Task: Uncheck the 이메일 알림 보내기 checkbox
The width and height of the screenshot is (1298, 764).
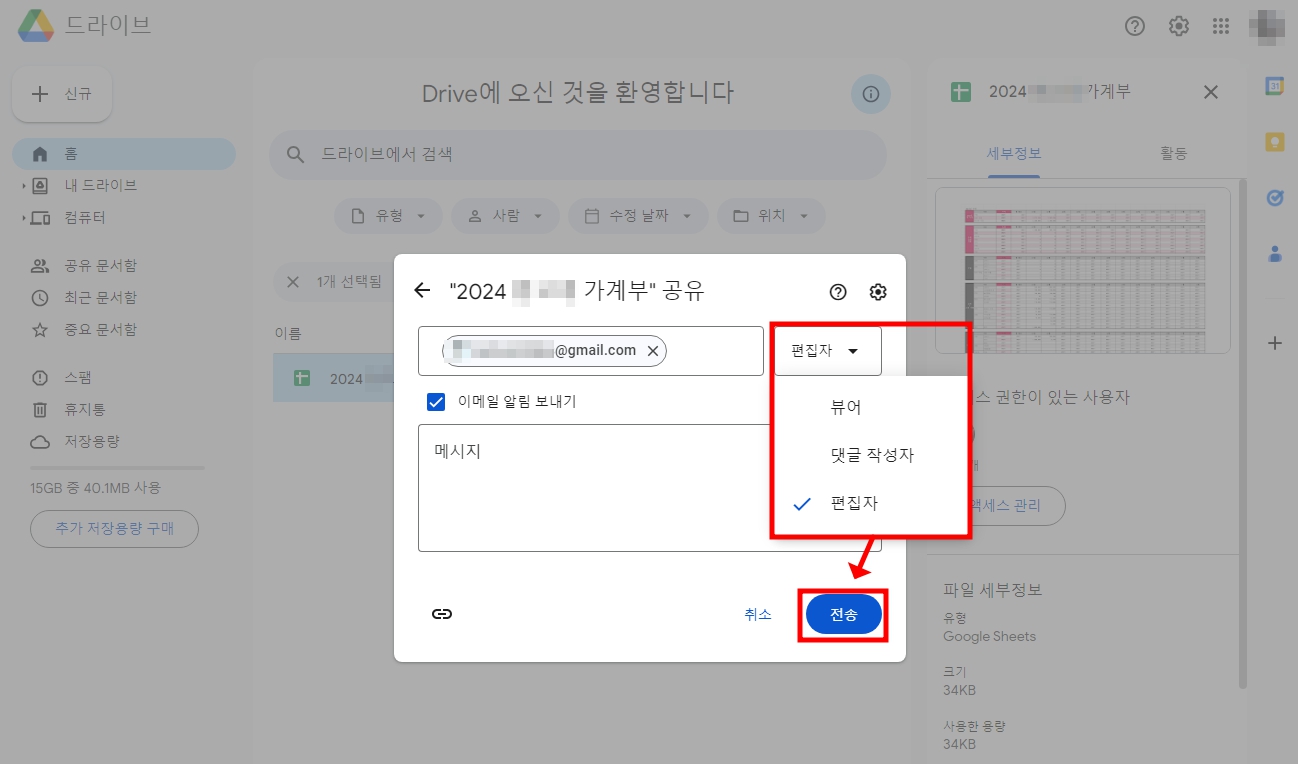Action: (x=436, y=402)
